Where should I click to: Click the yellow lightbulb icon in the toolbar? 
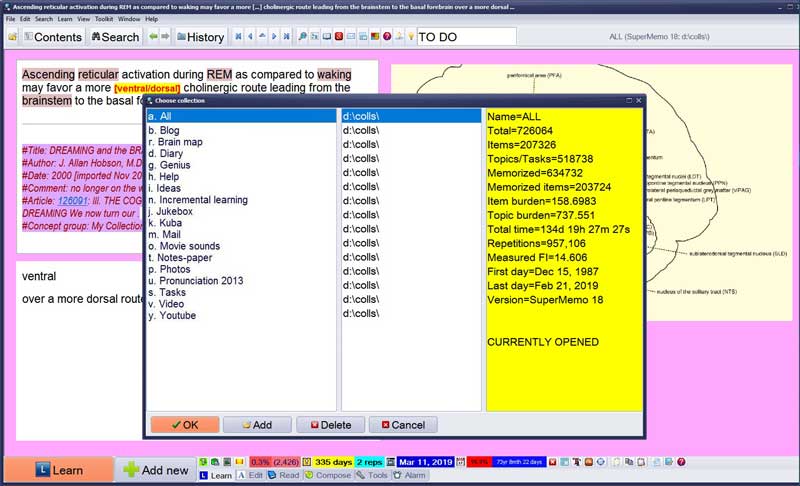click(x=409, y=37)
